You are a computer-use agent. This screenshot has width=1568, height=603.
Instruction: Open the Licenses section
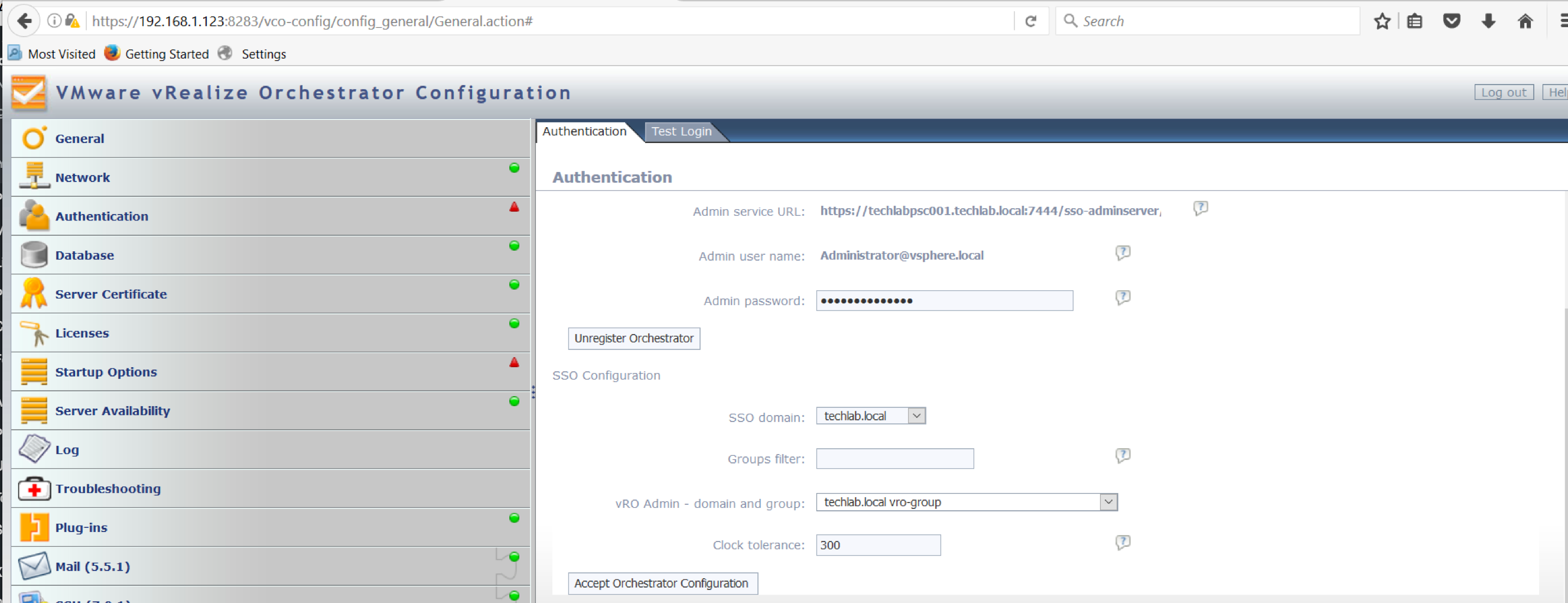coord(270,333)
